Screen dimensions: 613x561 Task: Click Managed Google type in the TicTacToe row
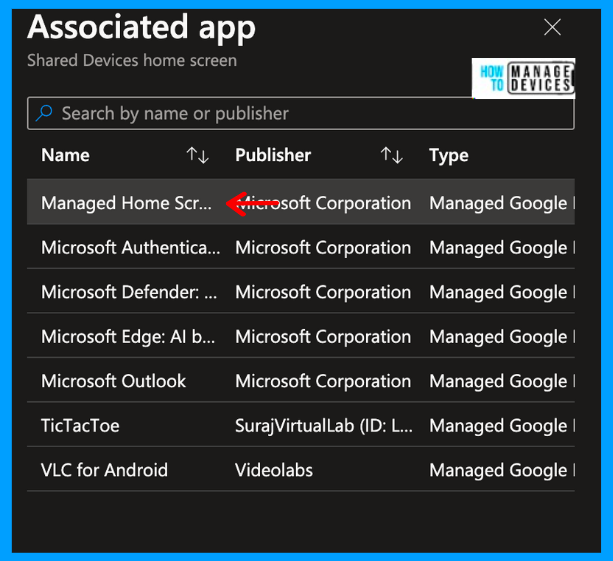(502, 426)
